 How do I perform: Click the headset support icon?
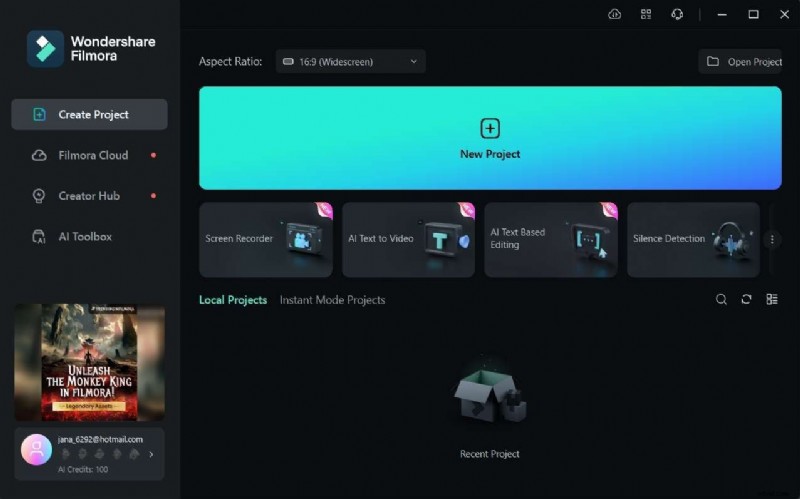pyautogui.click(x=677, y=14)
